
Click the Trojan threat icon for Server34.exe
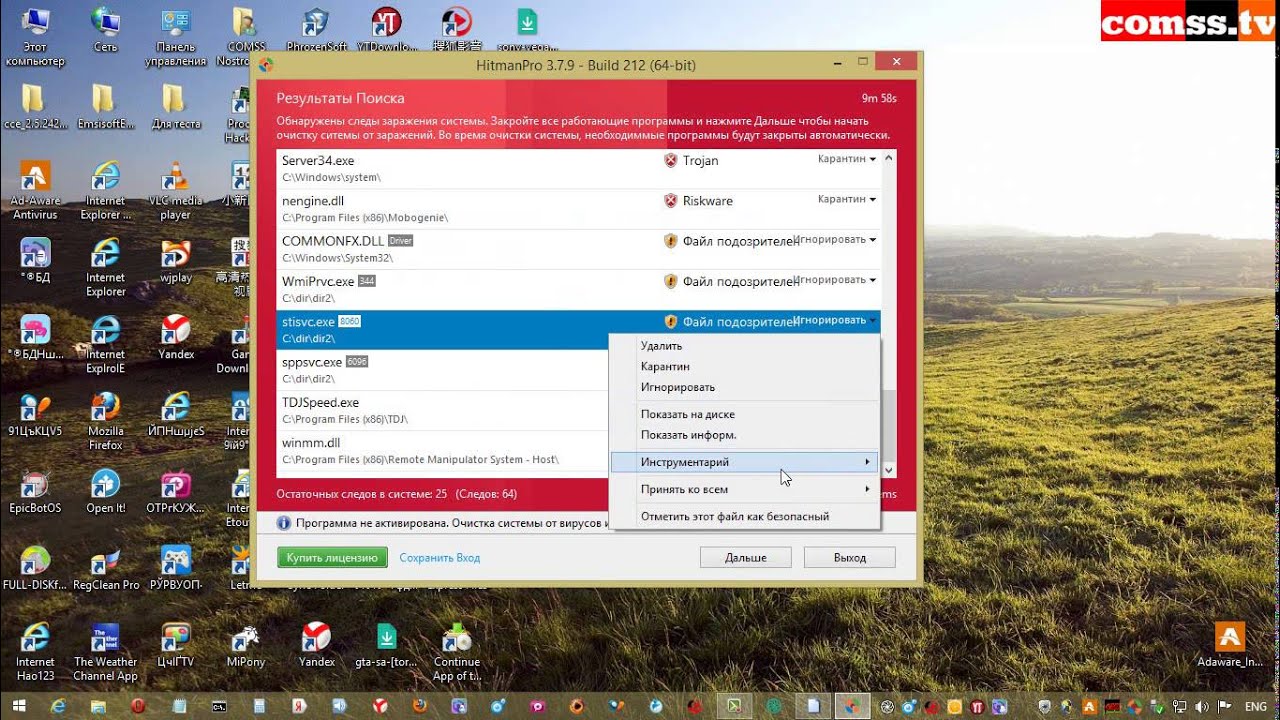[671, 160]
